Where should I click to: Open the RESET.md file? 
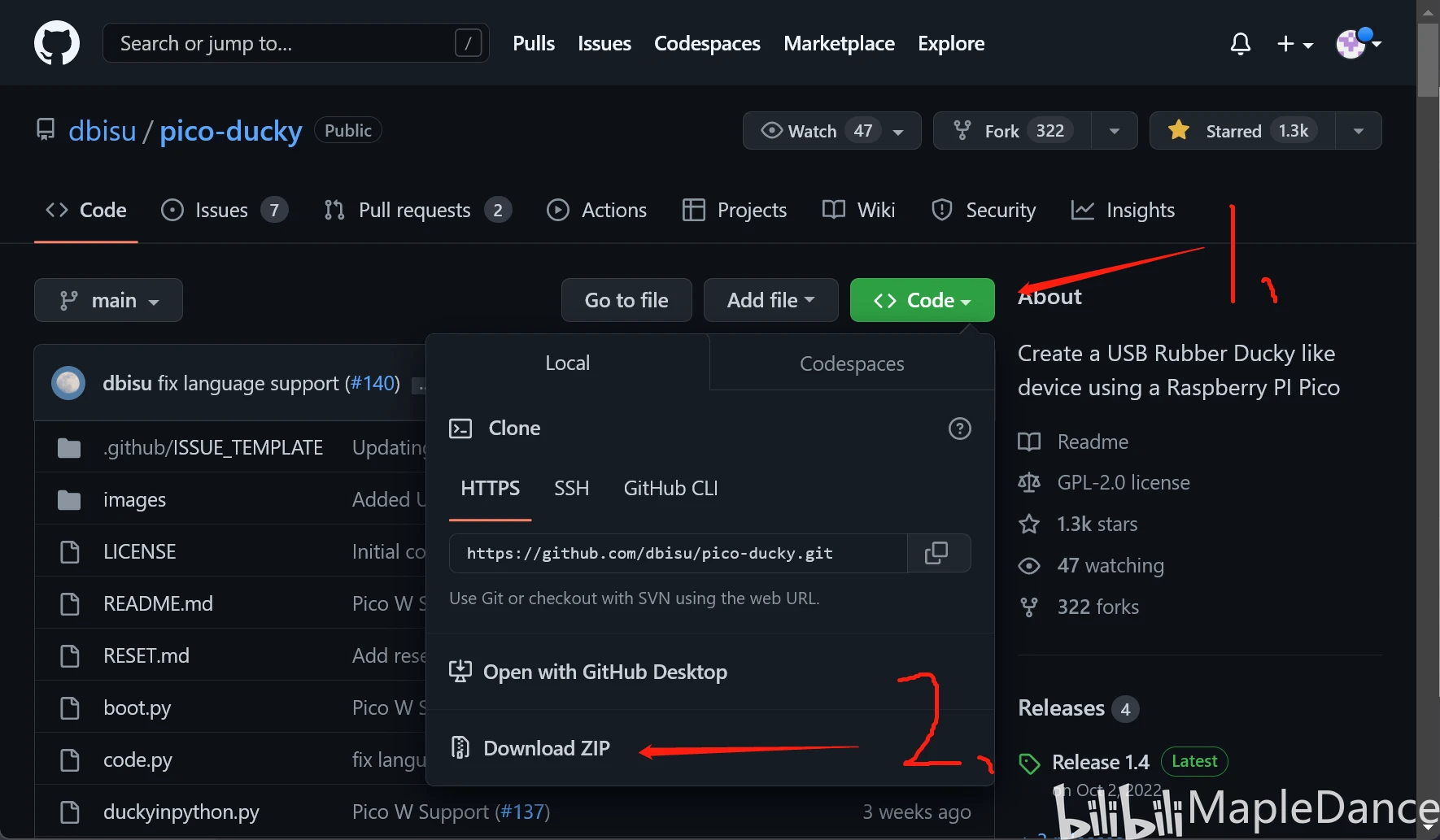point(146,656)
